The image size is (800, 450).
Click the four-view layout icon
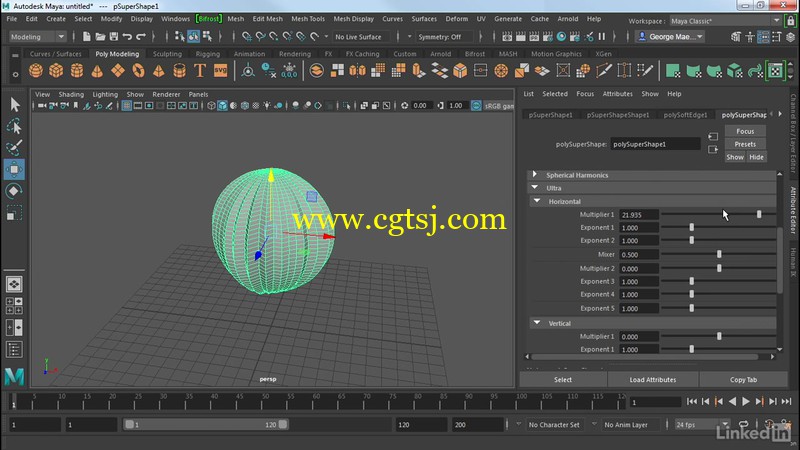point(14,306)
